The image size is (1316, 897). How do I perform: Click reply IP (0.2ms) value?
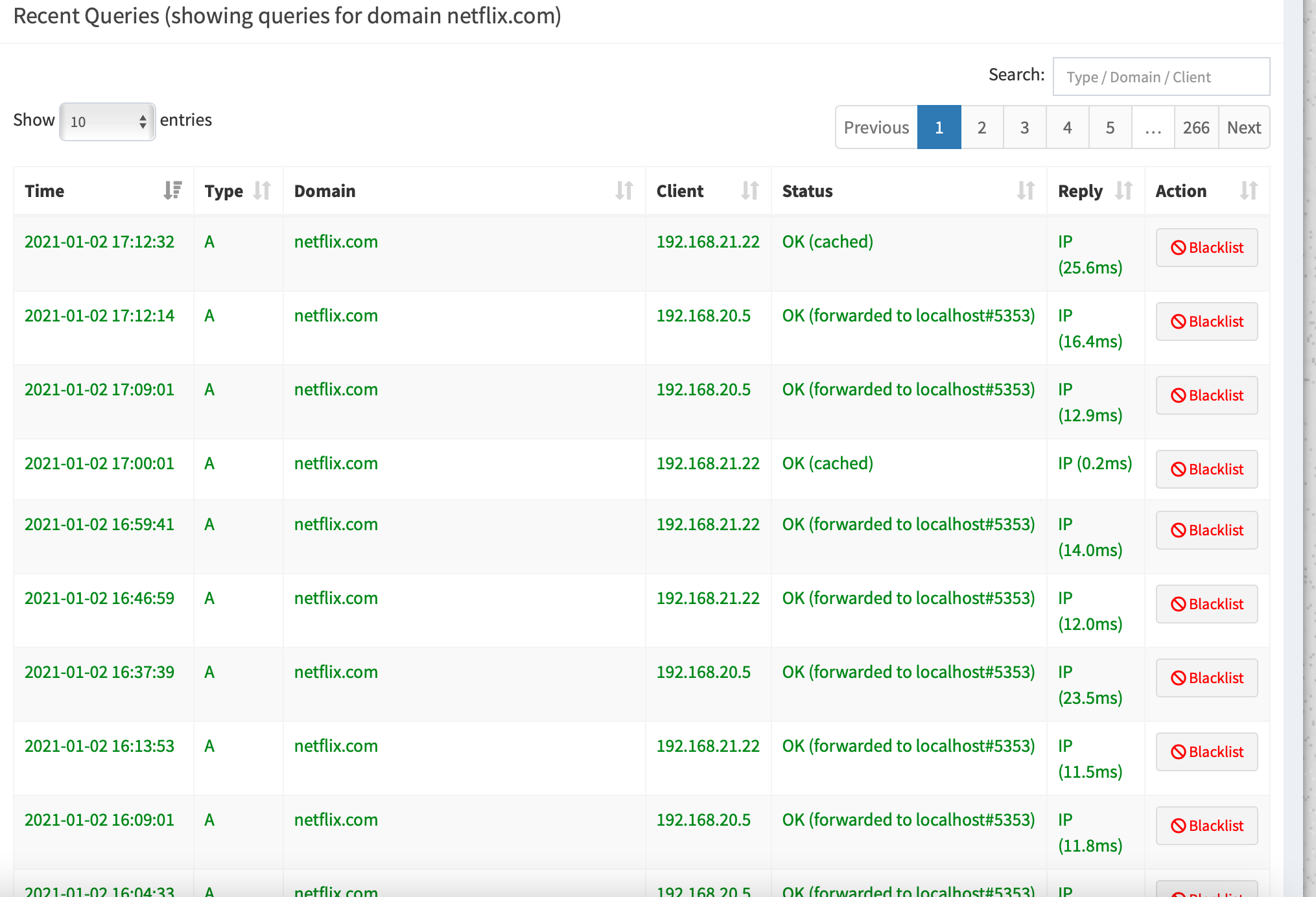(x=1095, y=463)
